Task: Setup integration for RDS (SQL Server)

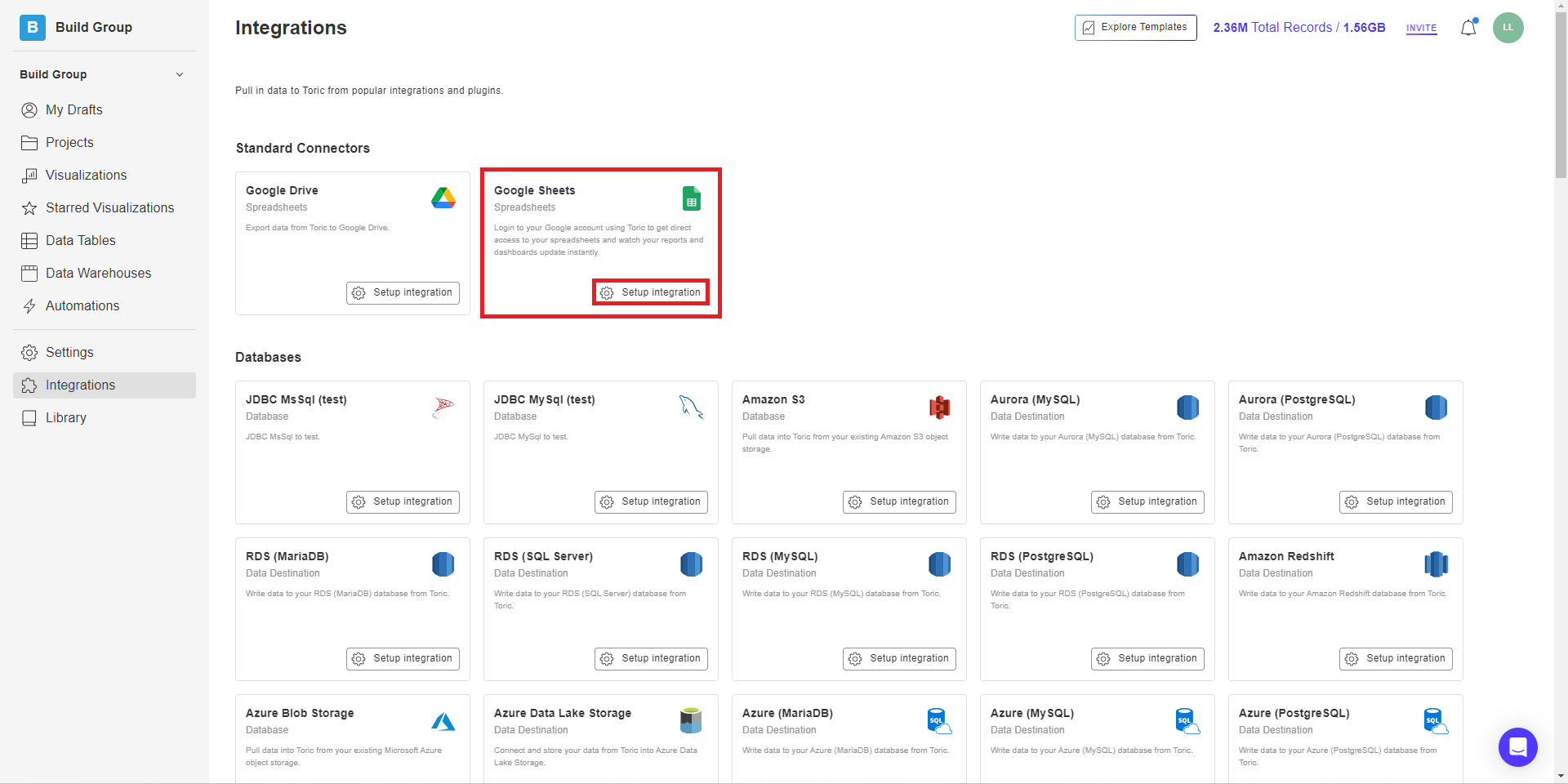Action: click(651, 658)
